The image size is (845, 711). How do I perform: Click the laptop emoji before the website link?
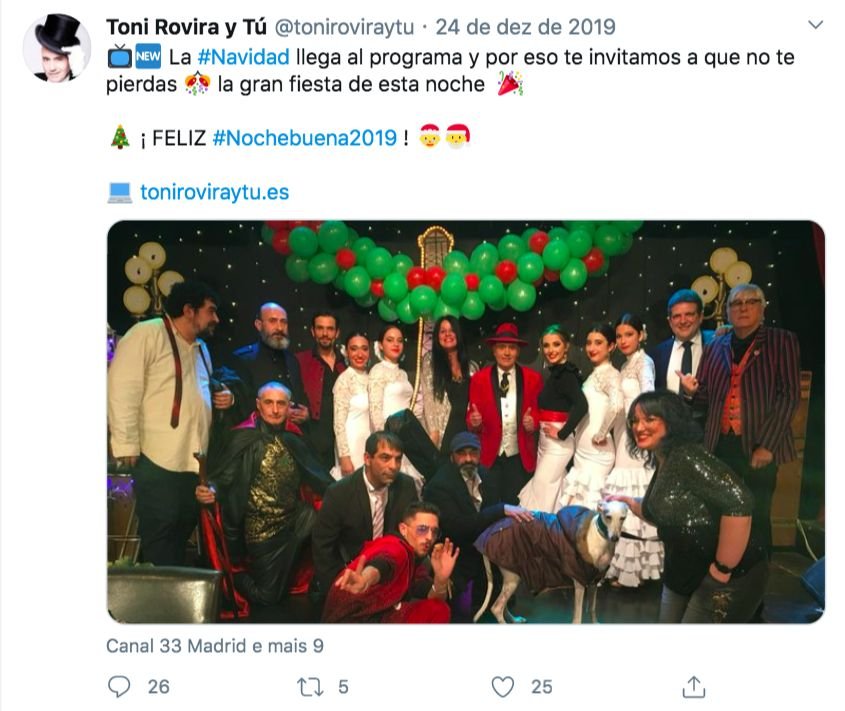pos(120,192)
